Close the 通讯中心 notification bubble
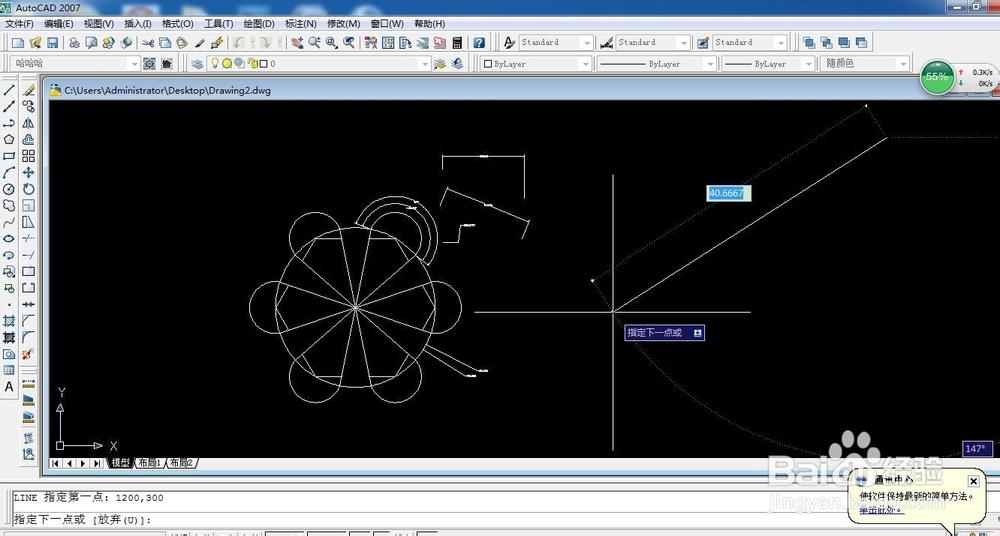Viewport: 1000px width, 536px height. (973, 481)
